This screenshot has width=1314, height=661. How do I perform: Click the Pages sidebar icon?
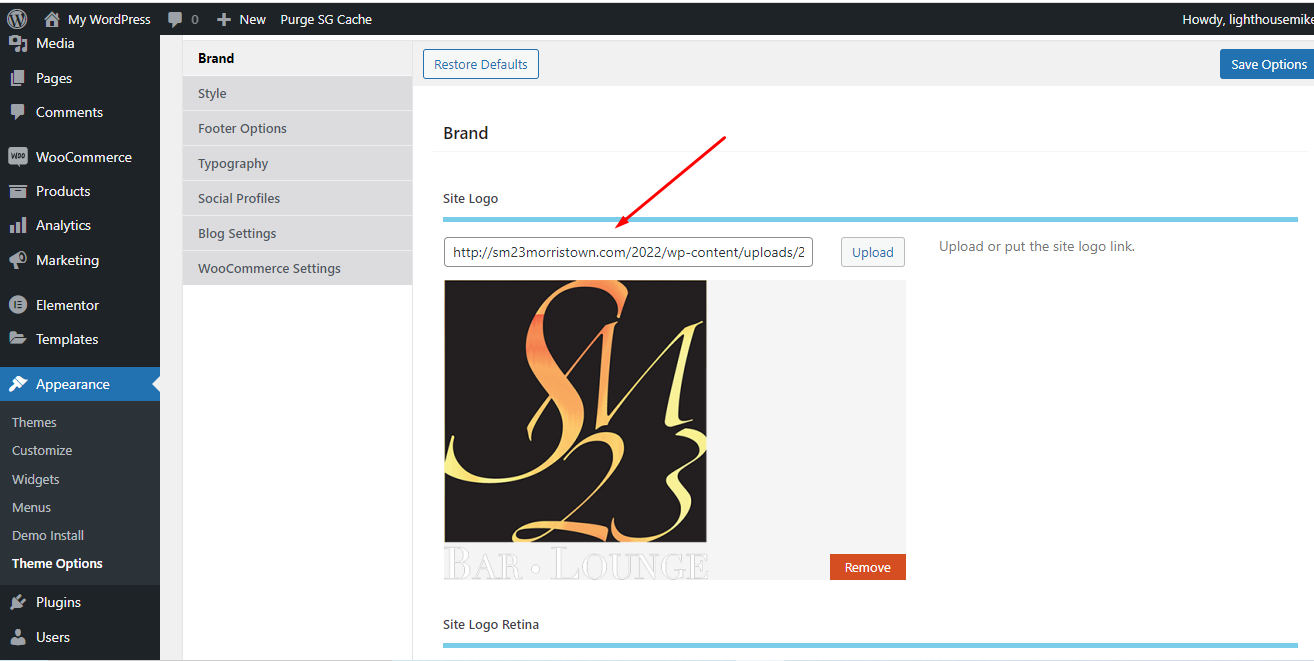click(x=17, y=78)
